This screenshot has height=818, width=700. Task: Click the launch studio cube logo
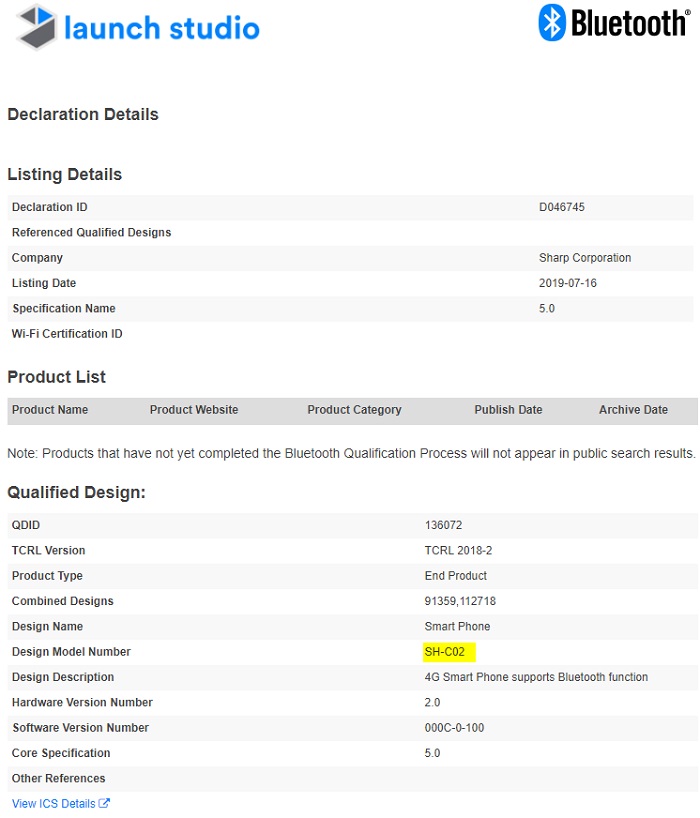click(36, 27)
